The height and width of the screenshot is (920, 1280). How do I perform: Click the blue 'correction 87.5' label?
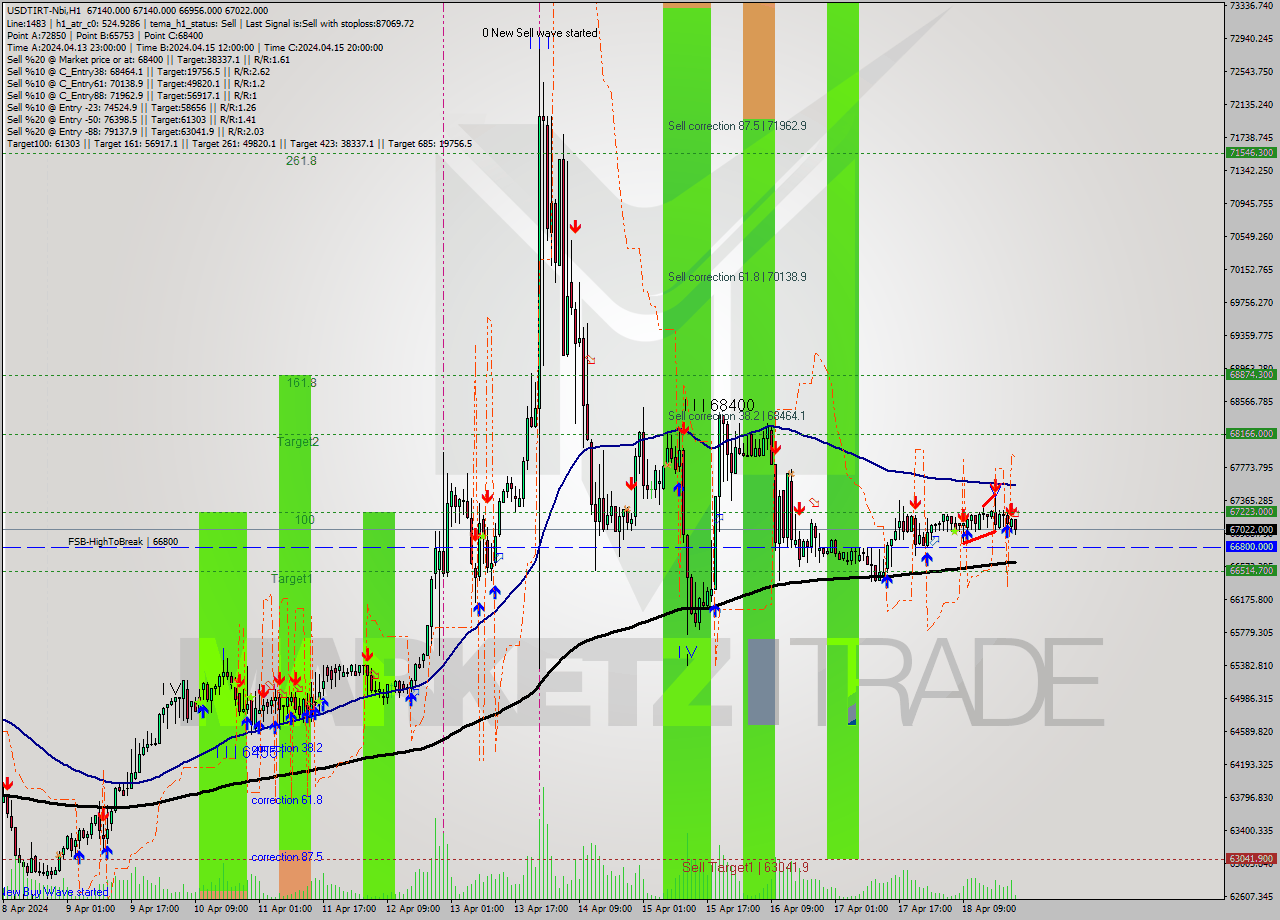[x=287, y=857]
